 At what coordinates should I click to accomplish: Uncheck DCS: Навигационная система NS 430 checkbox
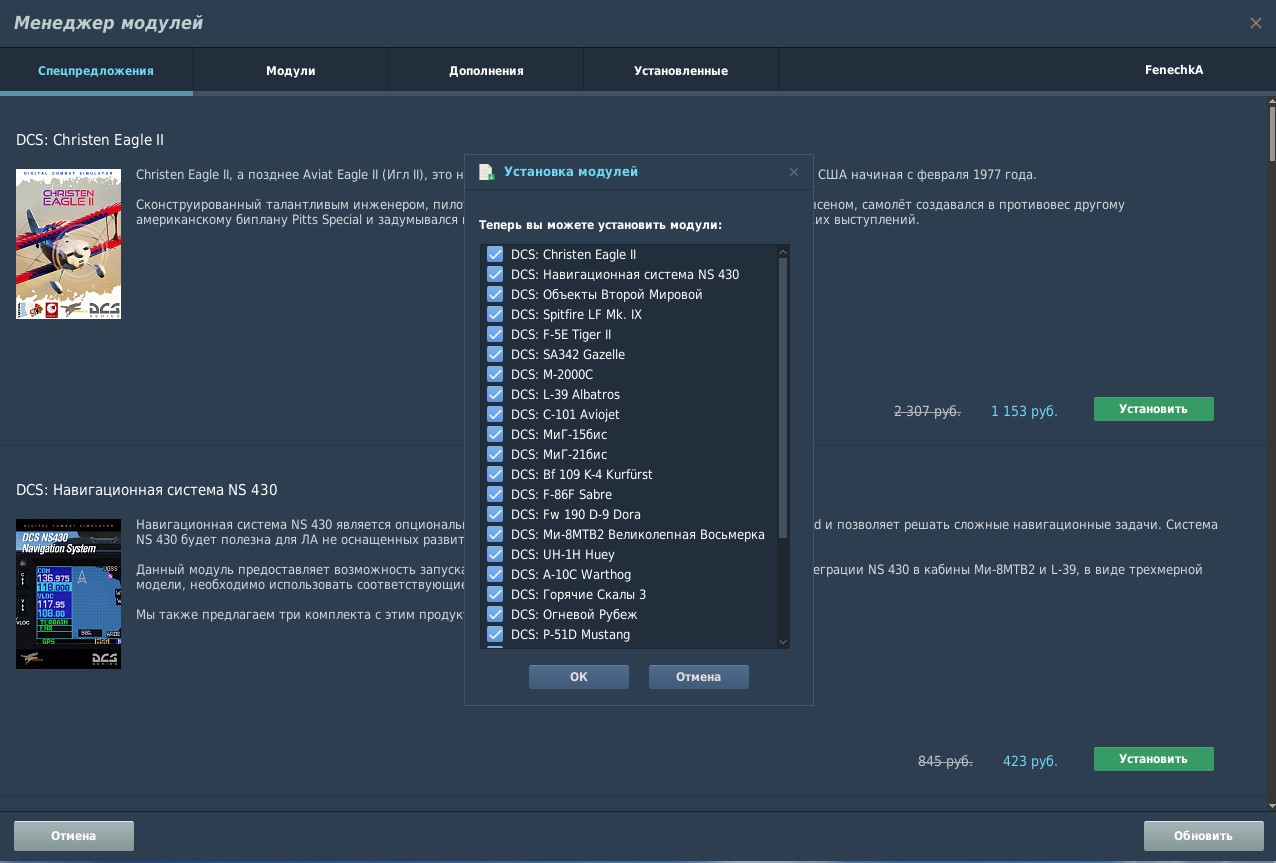click(x=495, y=274)
